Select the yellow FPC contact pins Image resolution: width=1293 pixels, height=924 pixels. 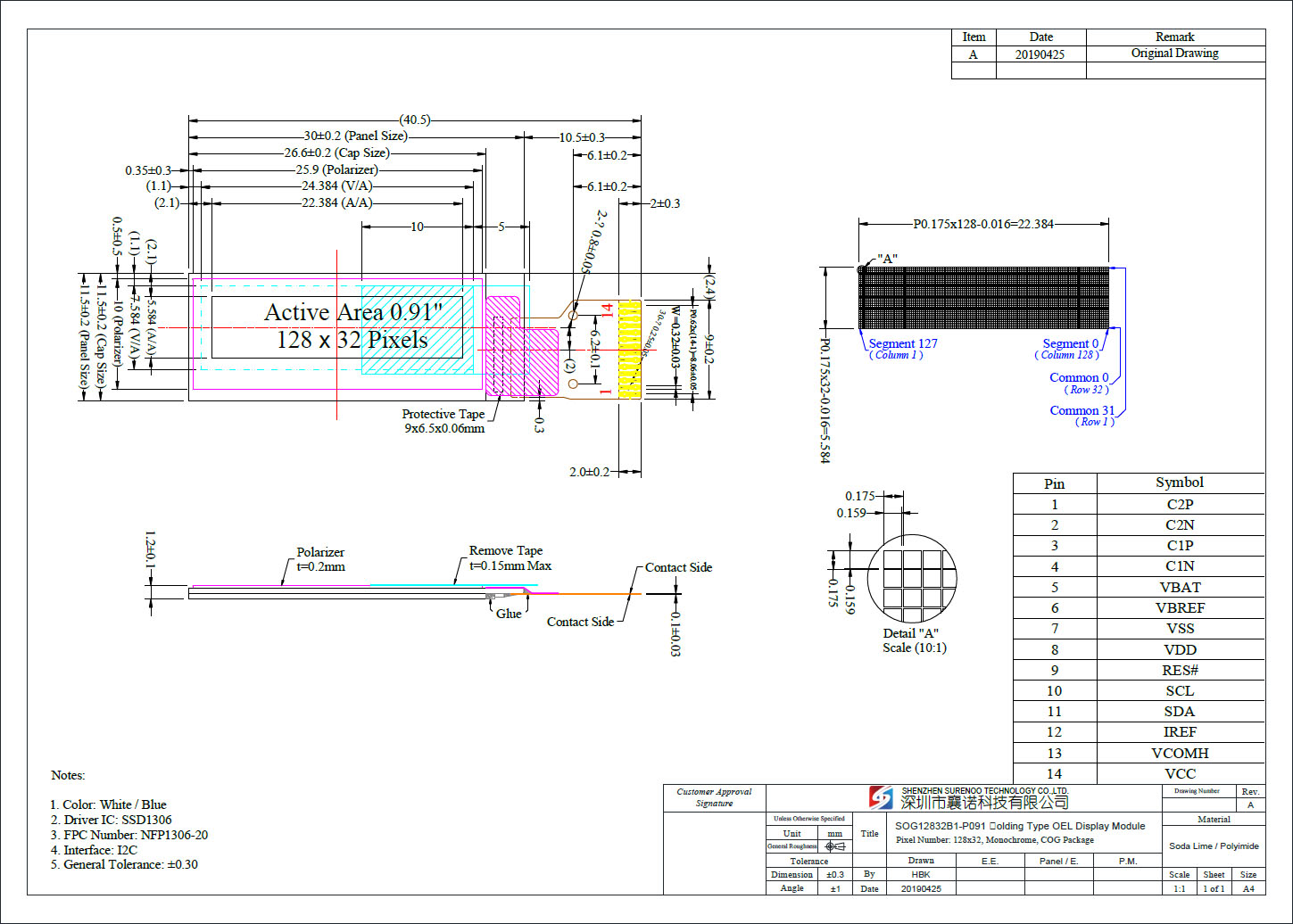pyautogui.click(x=630, y=349)
